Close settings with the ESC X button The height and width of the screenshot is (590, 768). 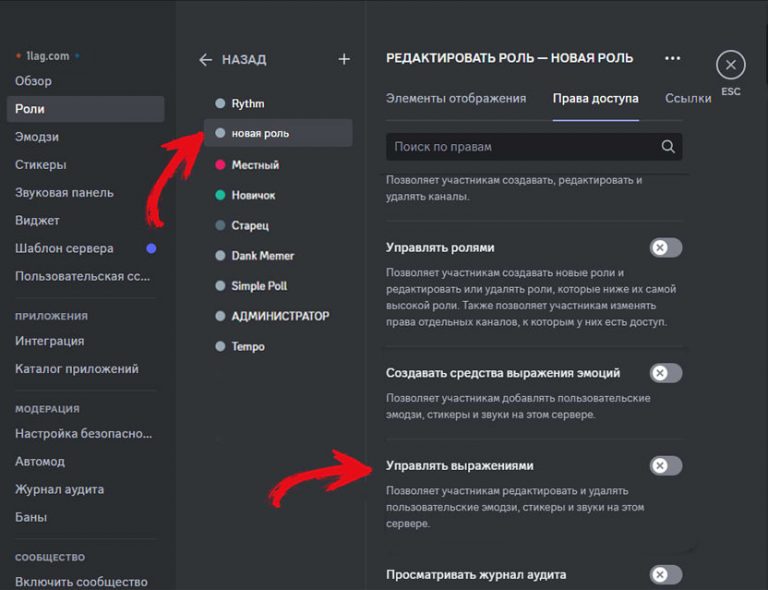click(x=731, y=66)
